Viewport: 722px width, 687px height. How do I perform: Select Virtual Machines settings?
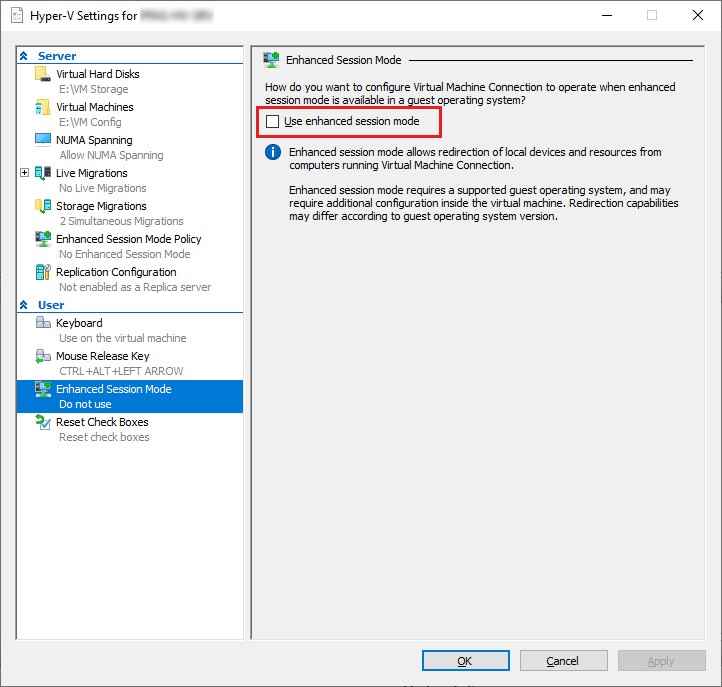tap(95, 107)
